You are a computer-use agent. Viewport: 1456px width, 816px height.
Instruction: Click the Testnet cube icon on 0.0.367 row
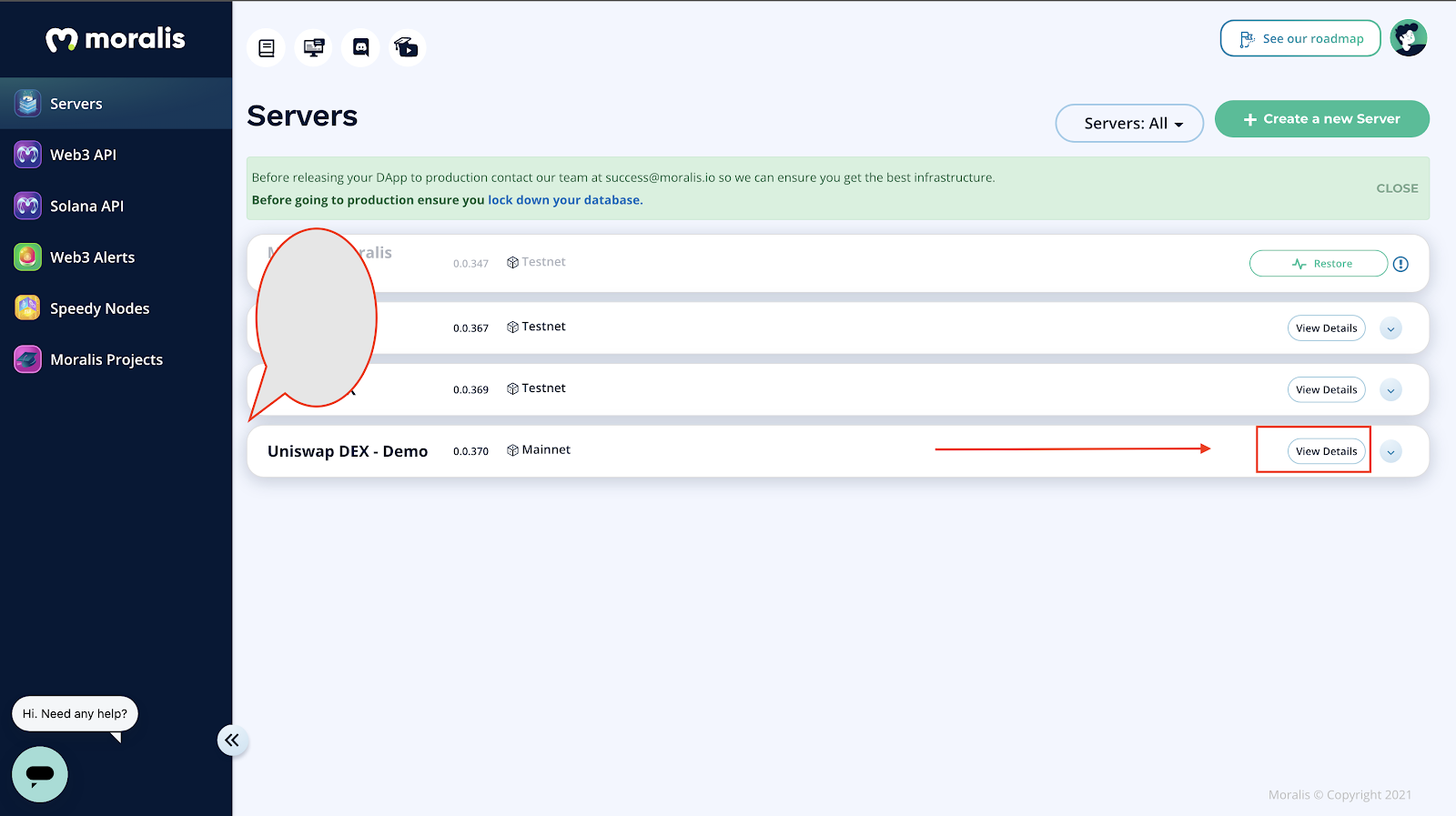[513, 327]
